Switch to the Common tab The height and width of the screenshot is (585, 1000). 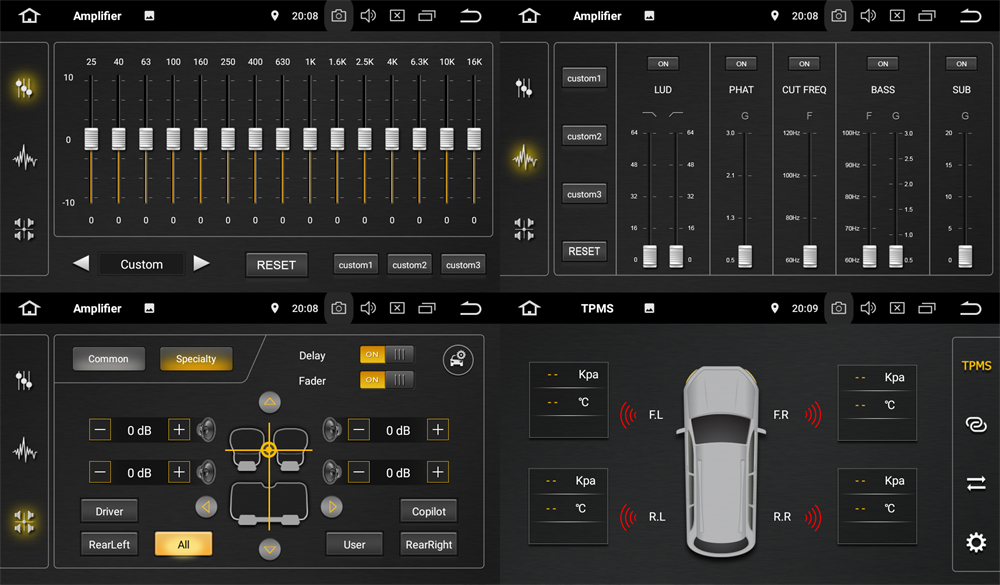[108, 359]
